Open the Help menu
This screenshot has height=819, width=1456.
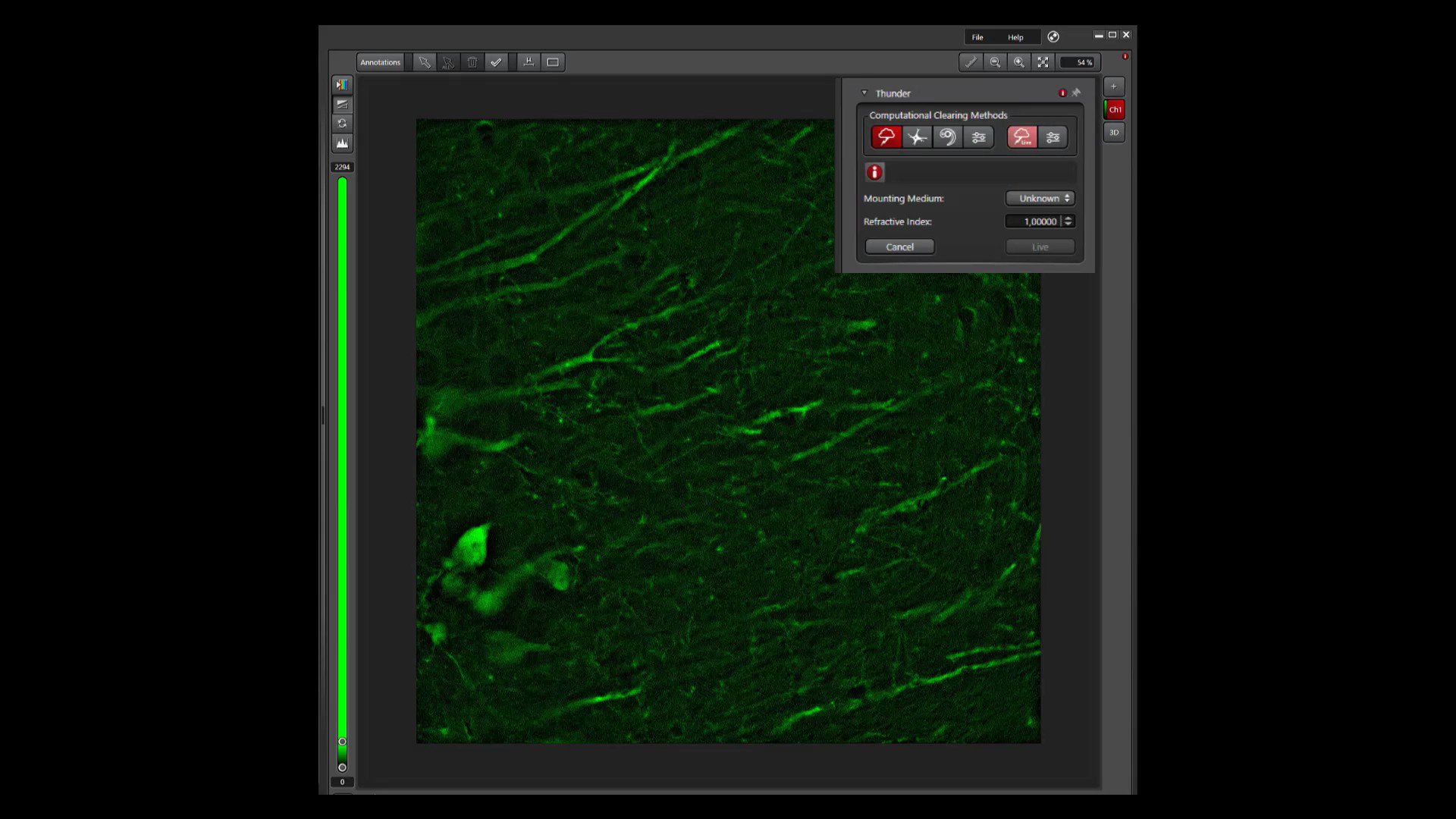click(1015, 37)
